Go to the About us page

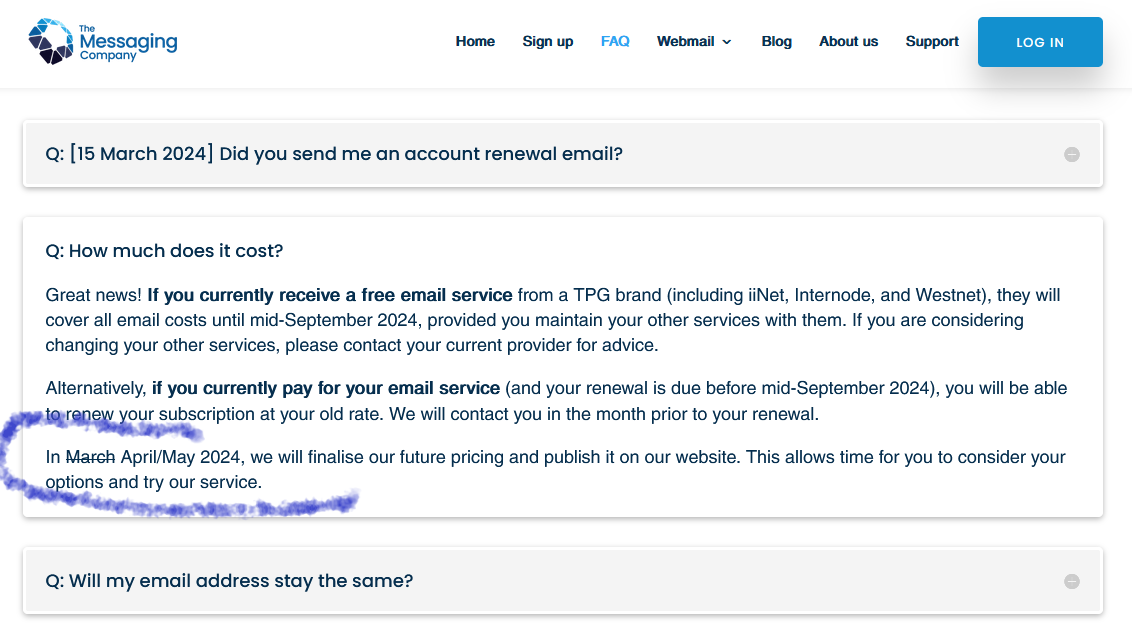[x=848, y=41]
